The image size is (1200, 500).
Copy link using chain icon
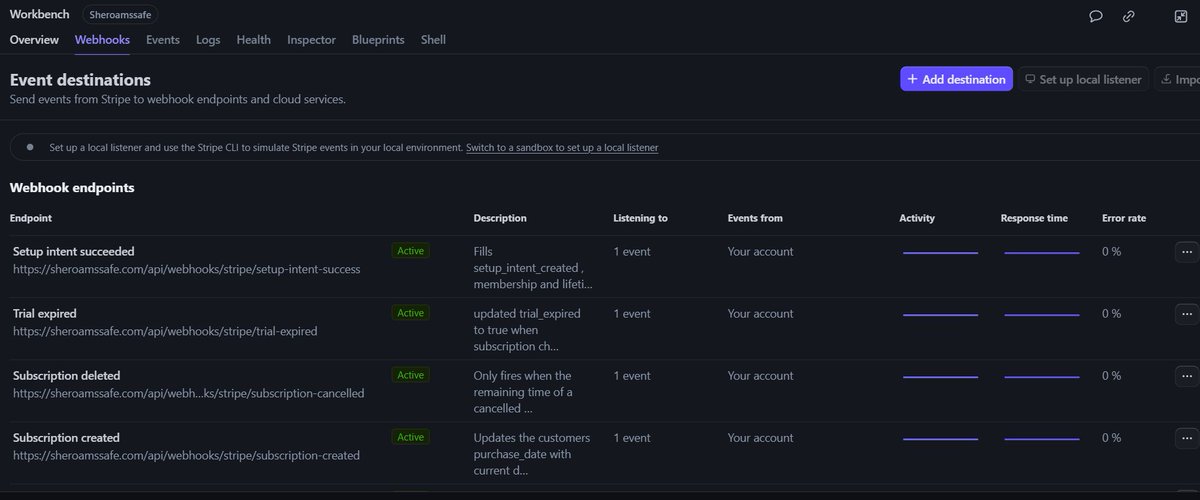(1128, 16)
